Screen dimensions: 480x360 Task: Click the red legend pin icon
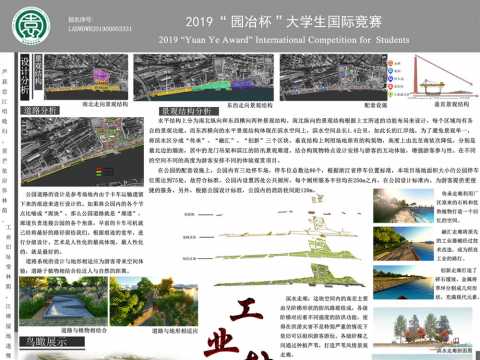click(x=390, y=87)
